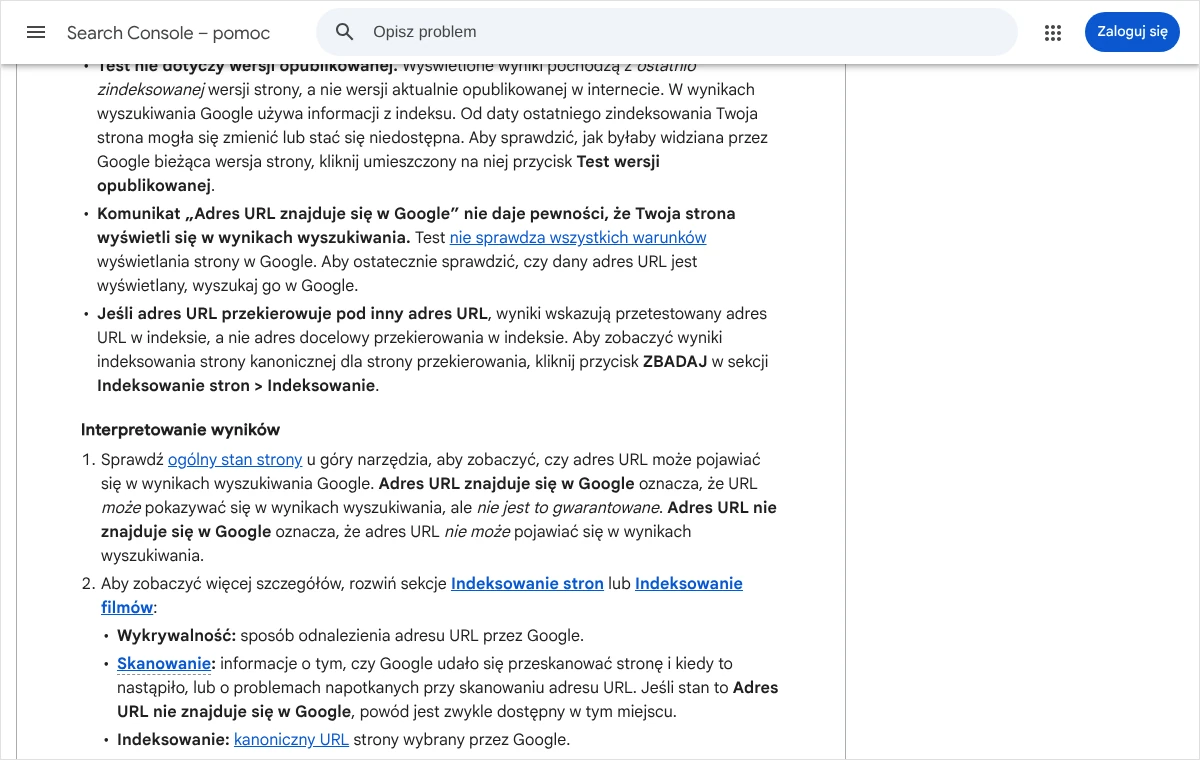Click the bold "Indeksowanie stron > Indeksowanie" text
Image resolution: width=1200 pixels, height=760 pixels.
click(x=236, y=386)
